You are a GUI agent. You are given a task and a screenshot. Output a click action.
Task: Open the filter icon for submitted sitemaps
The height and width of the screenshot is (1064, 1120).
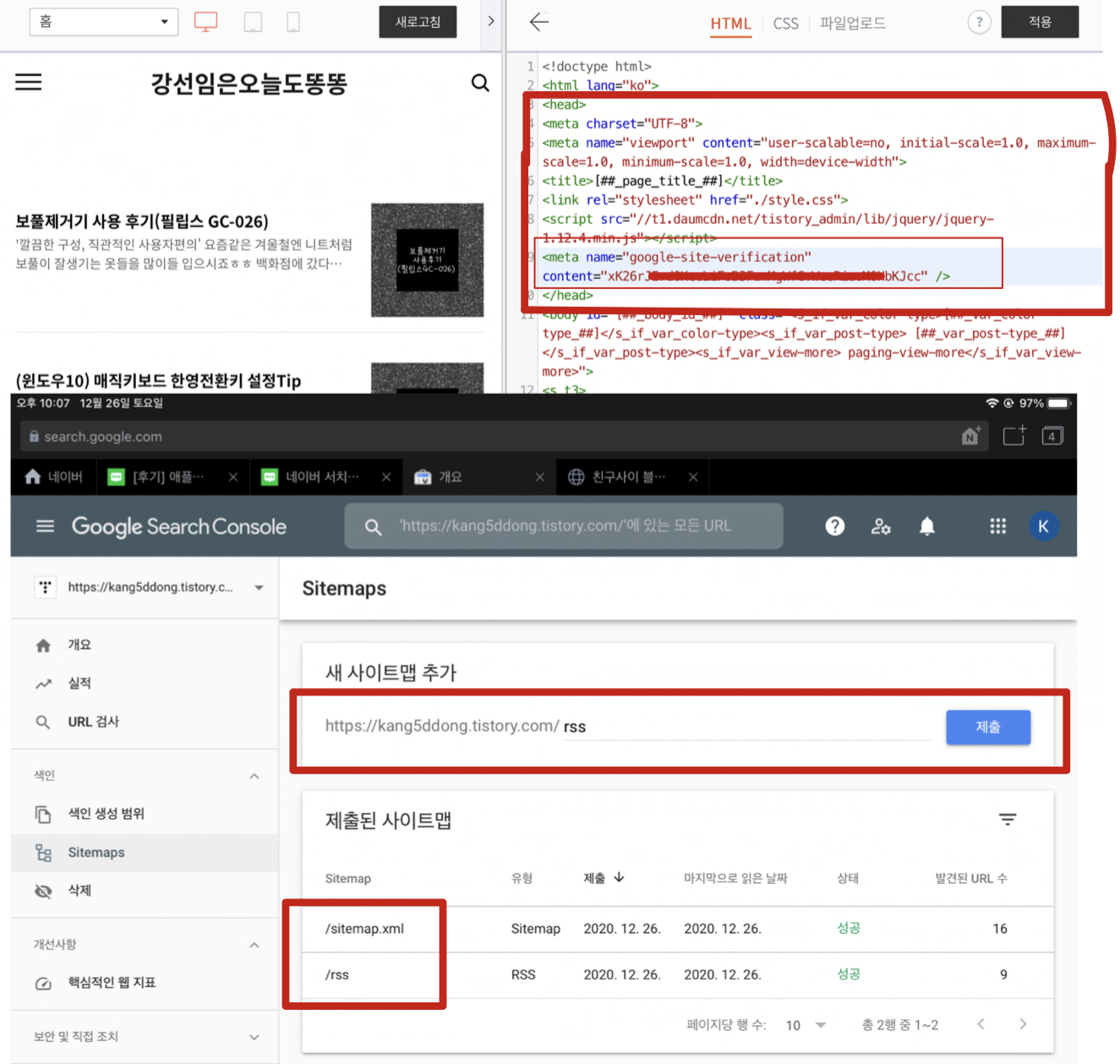coord(1008,820)
